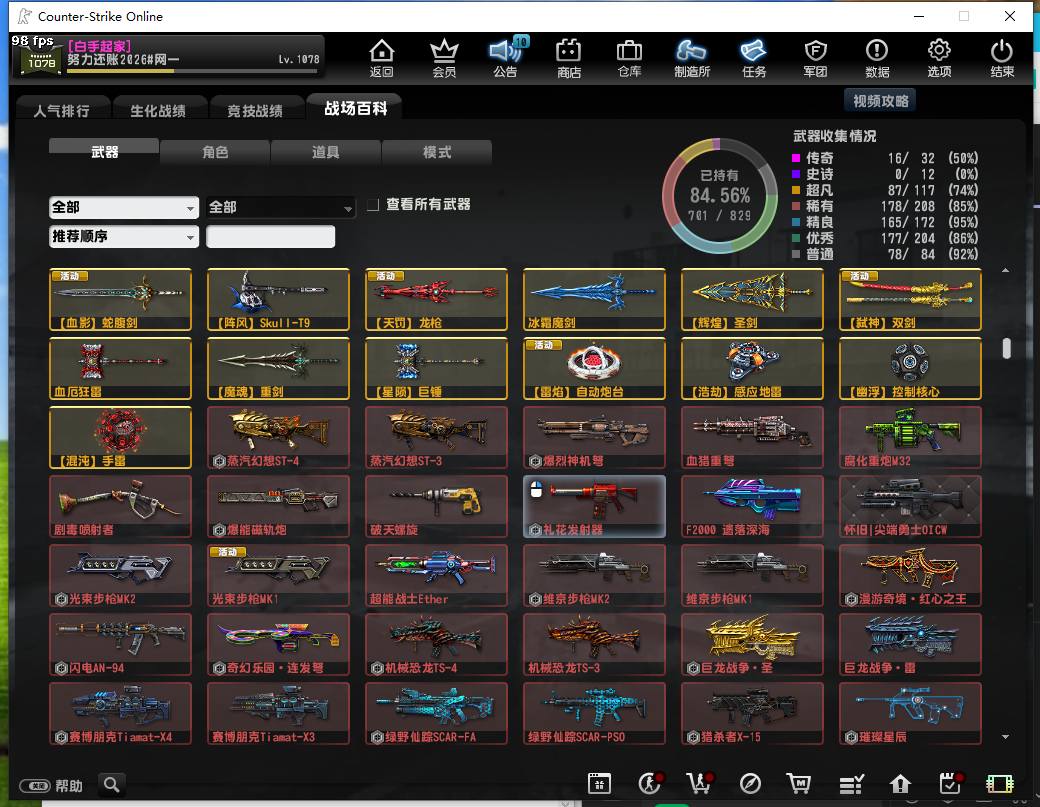Toggle the 帮助 help switch
Viewport: 1040px width, 807px height.
tap(34, 786)
